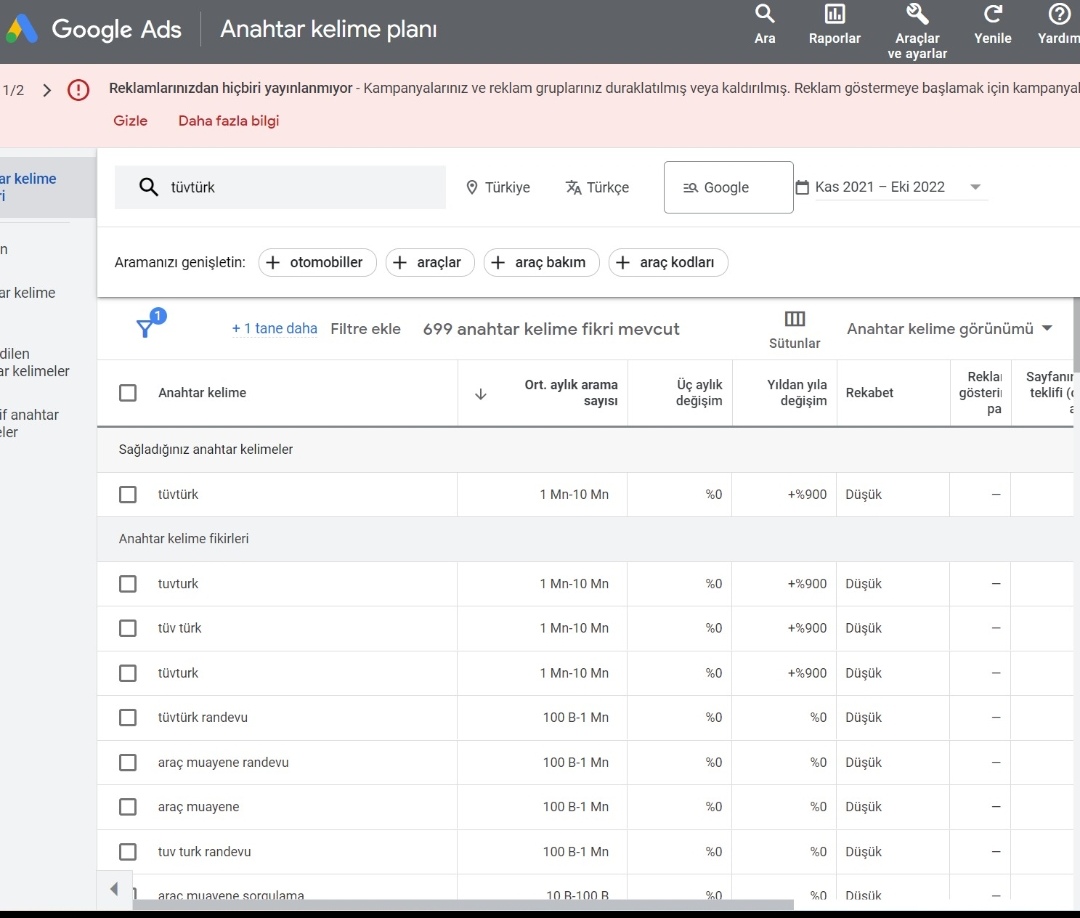Click Sağladığınız anahtar kelimeler heading

pyautogui.click(x=206, y=450)
